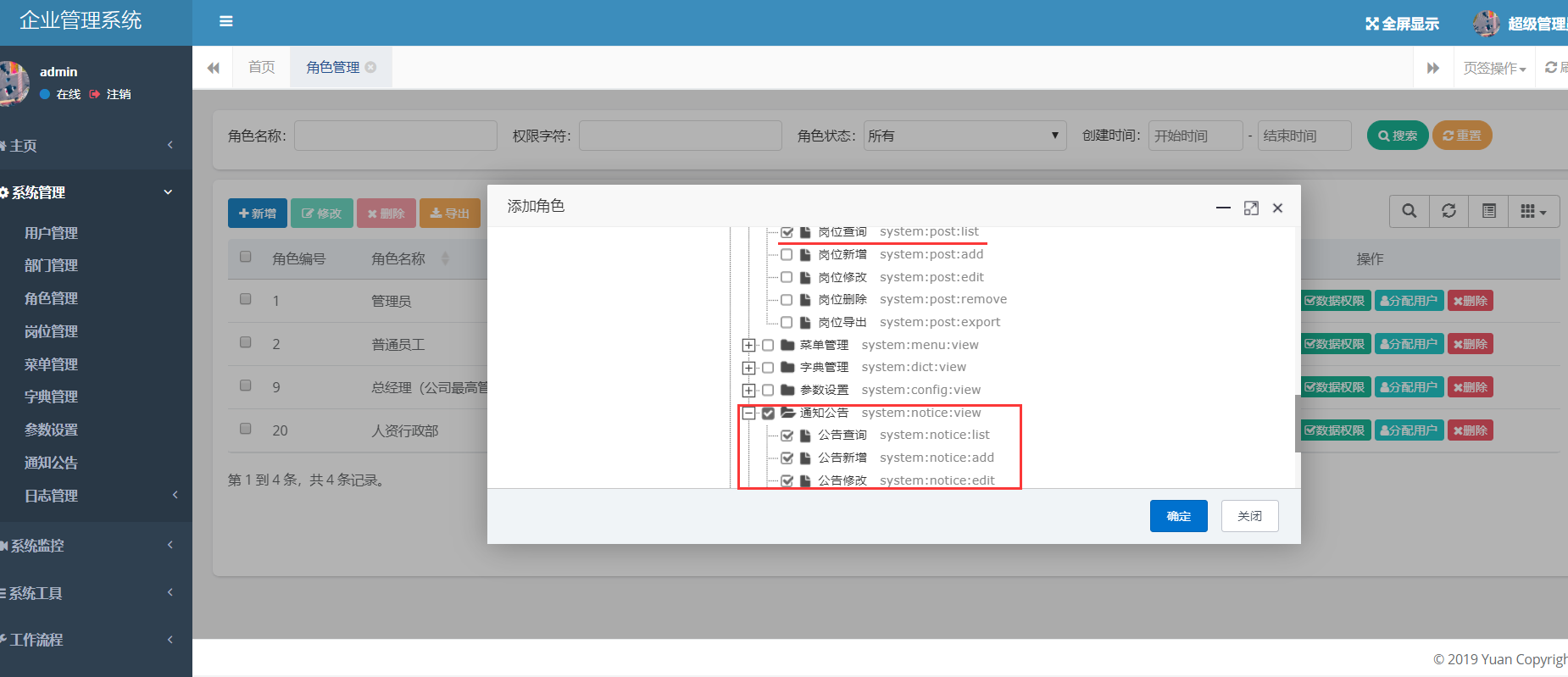Collapse the 通知公告 tree node
This screenshot has width=1568, height=677.
pos(749,413)
